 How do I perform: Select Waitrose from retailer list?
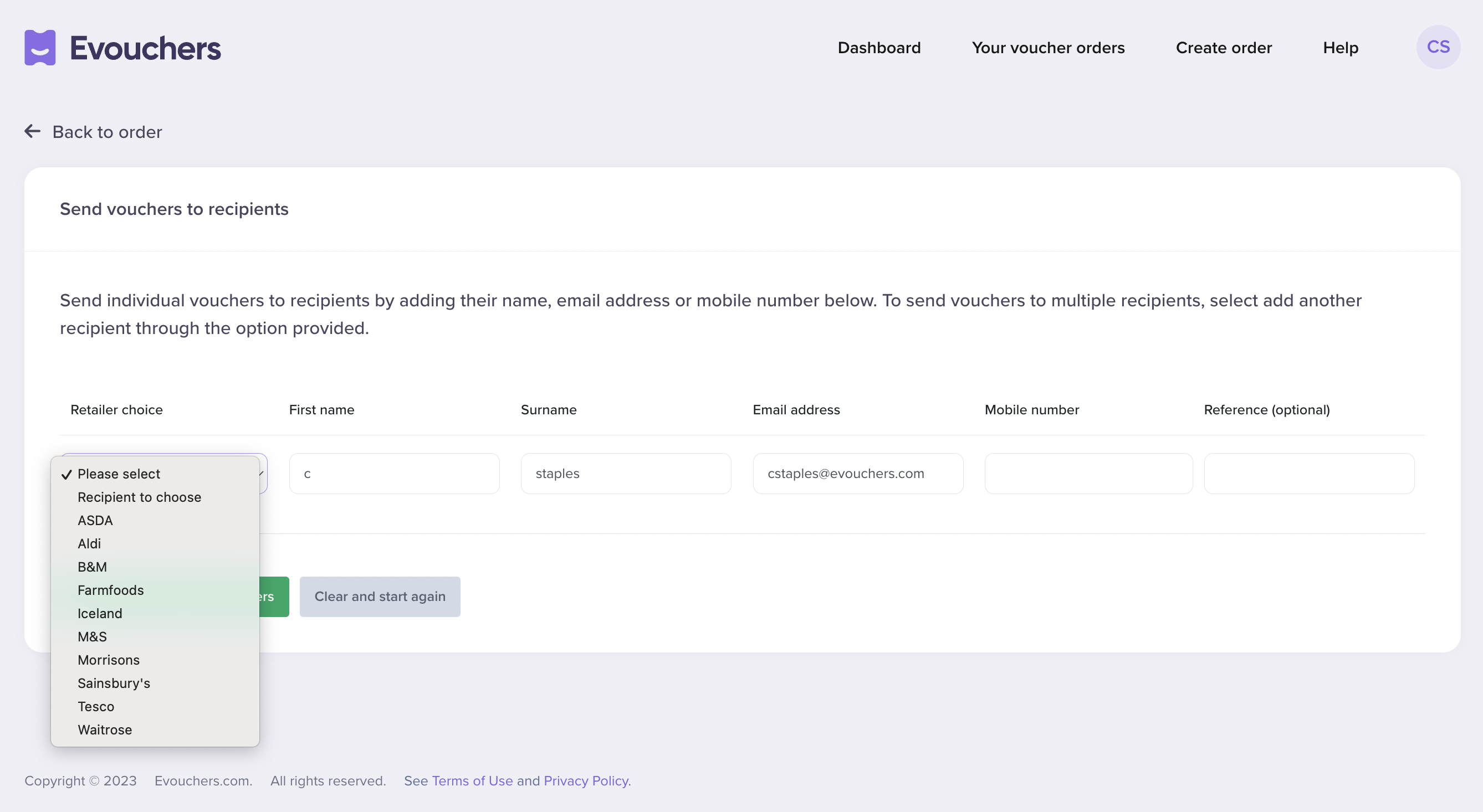155,729
